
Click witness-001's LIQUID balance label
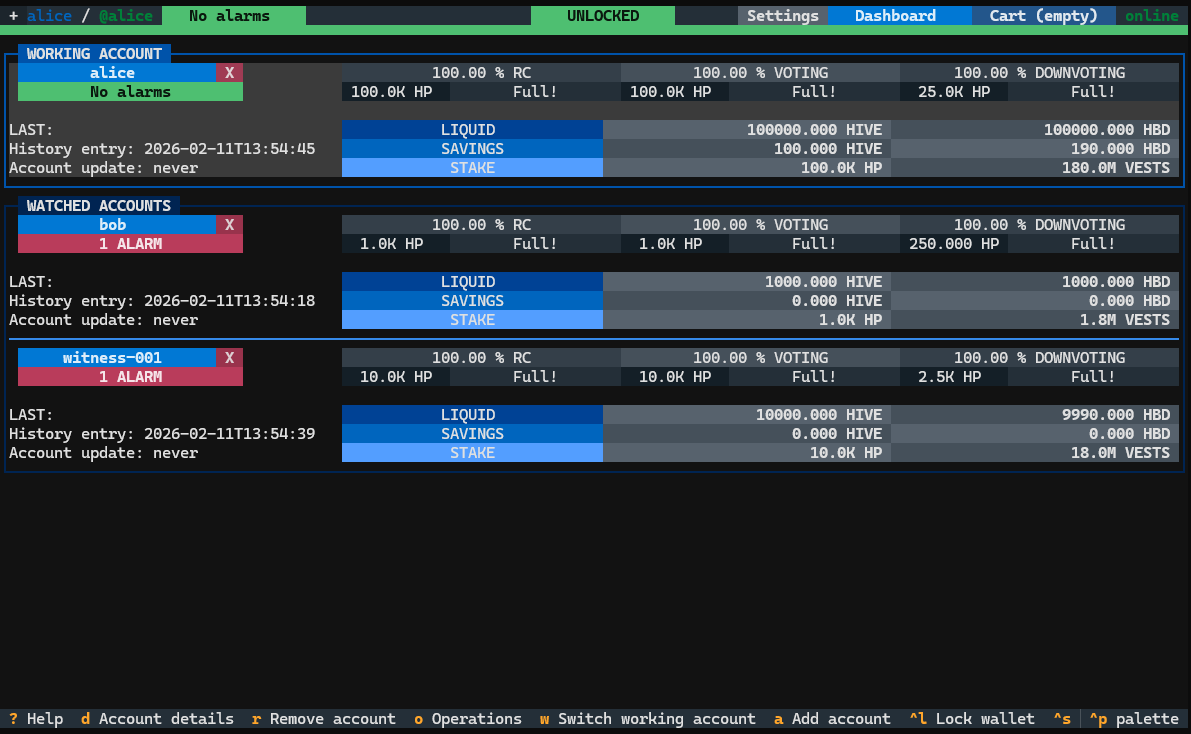coord(472,414)
